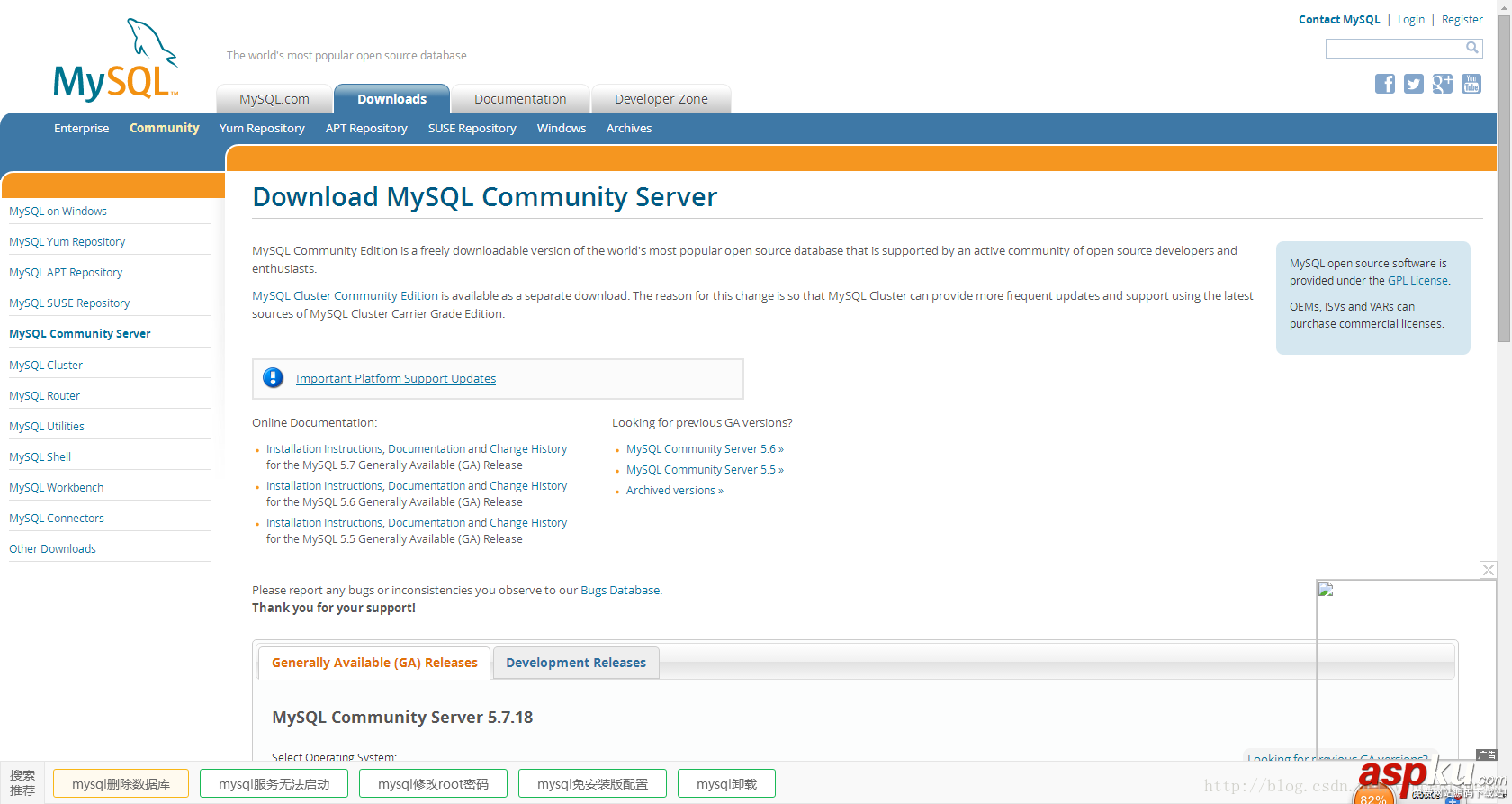Open Yum Repository menu item
The height and width of the screenshot is (804, 1512).
pyautogui.click(x=262, y=129)
